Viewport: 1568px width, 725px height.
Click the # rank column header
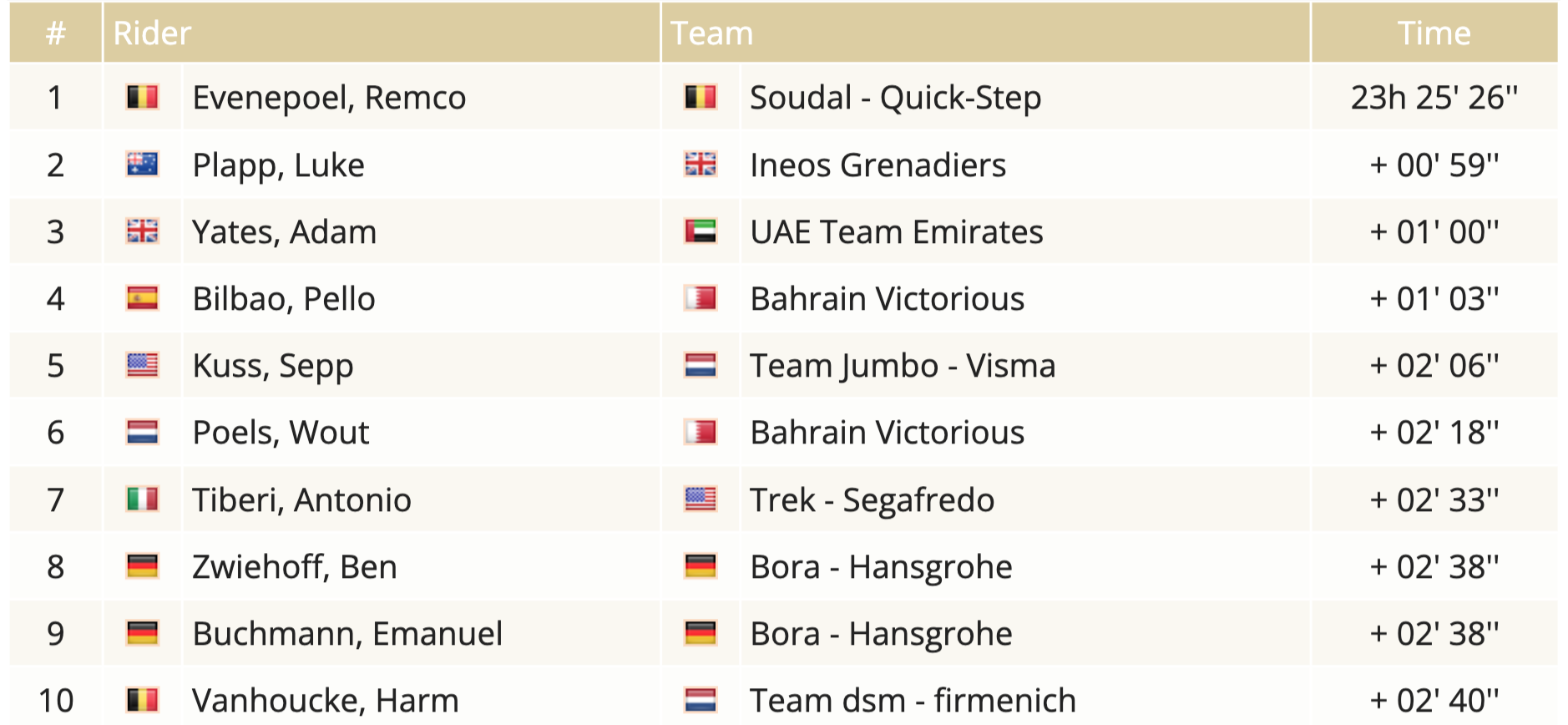click(x=55, y=33)
